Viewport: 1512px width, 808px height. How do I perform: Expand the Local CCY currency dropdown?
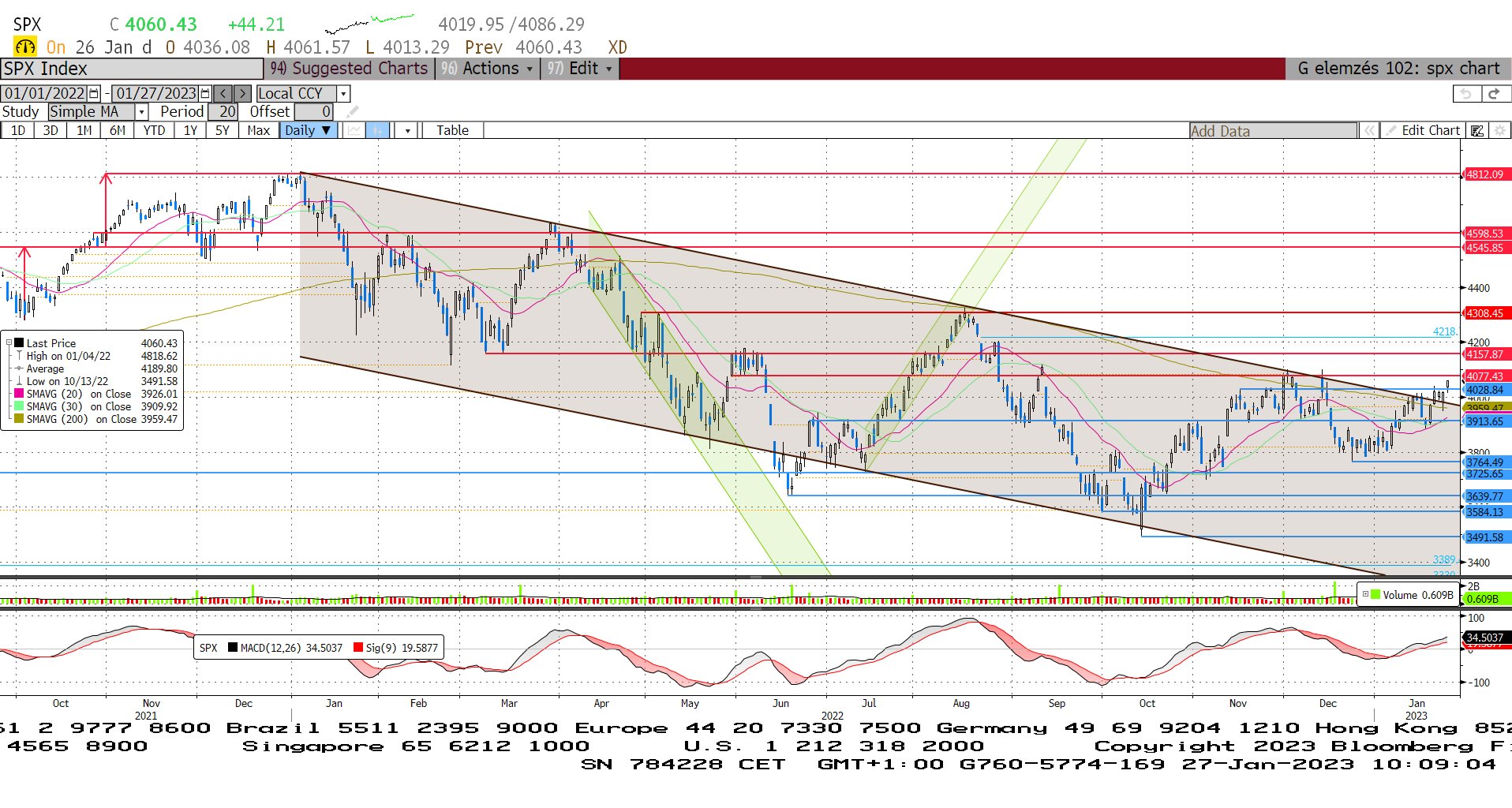[x=343, y=93]
